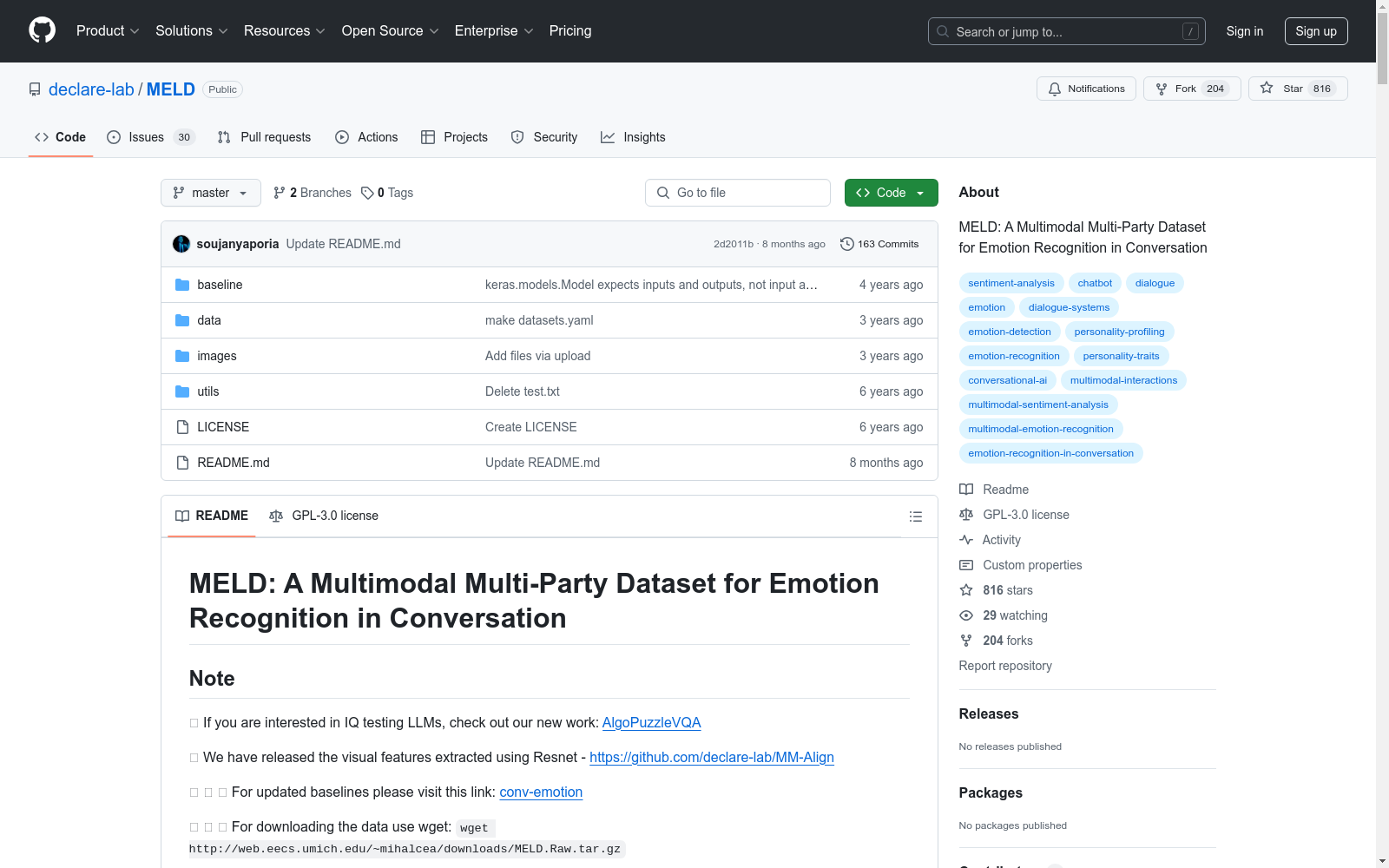Expand the Enterprise menu

click(x=494, y=31)
